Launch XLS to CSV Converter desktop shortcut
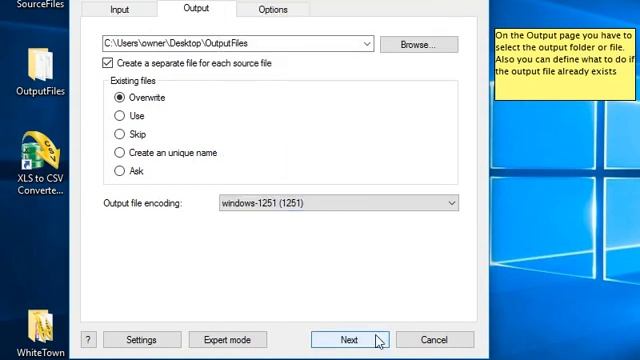The height and width of the screenshot is (360, 640). click(40, 162)
